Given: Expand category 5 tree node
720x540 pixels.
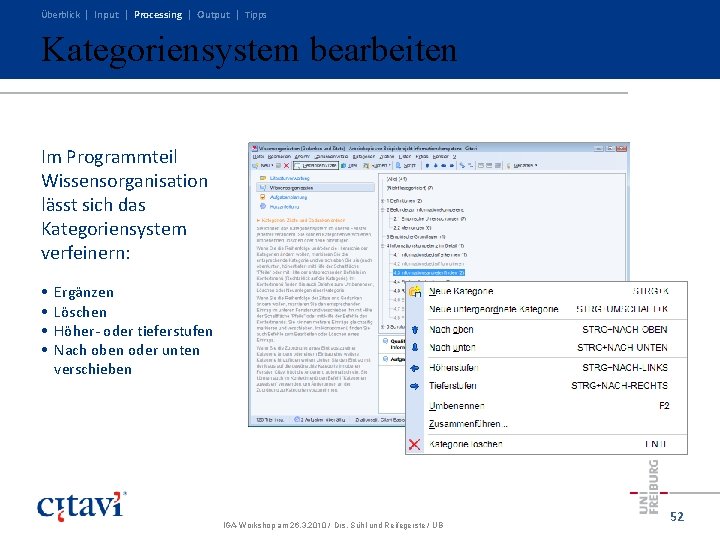Looking at the screenshot, I should (x=382, y=327).
